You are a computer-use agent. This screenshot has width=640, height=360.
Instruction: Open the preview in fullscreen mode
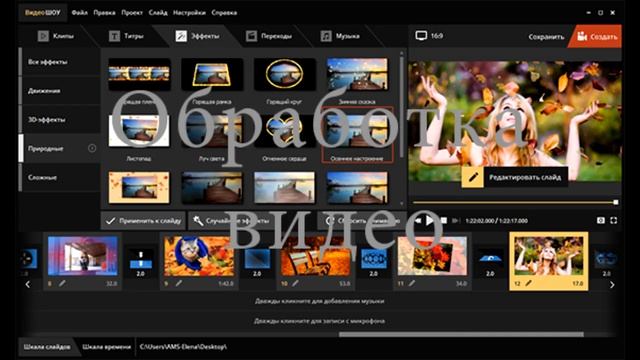[613, 220]
